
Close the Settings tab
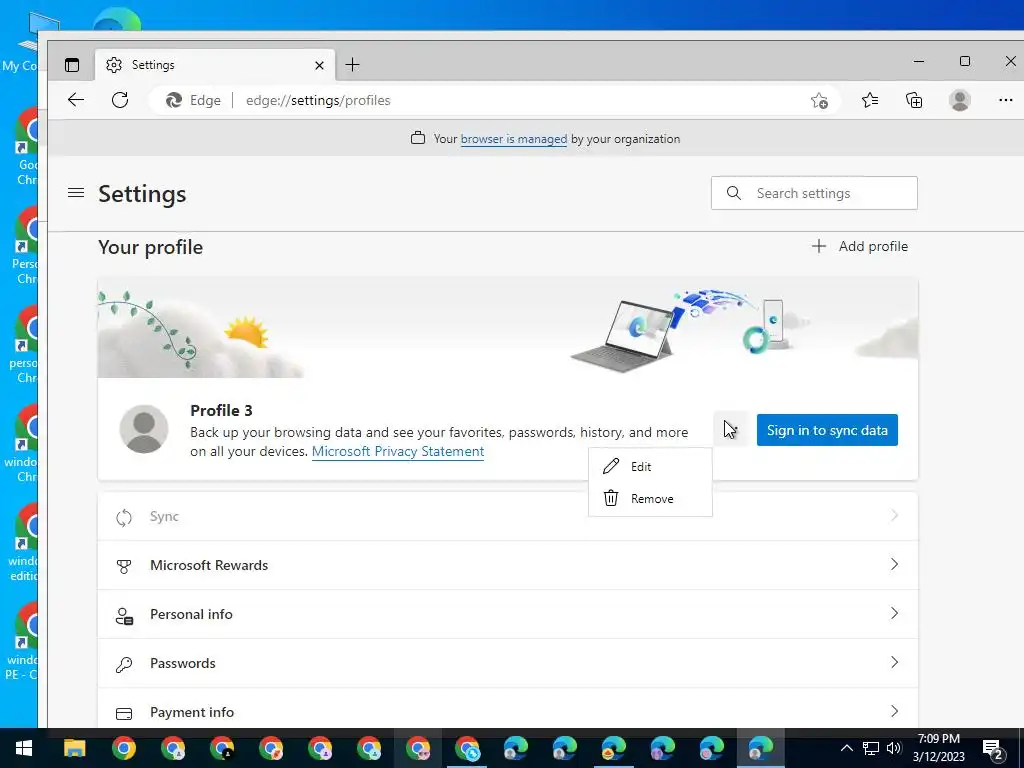319,65
